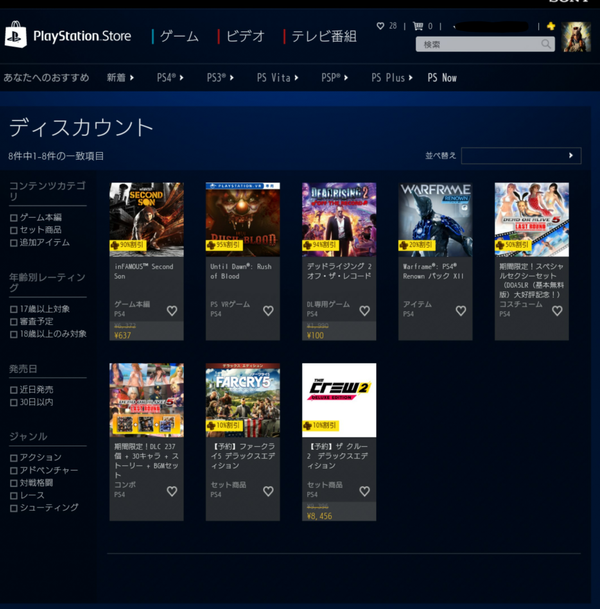Check the 近日発売 release filter

(x=14, y=390)
